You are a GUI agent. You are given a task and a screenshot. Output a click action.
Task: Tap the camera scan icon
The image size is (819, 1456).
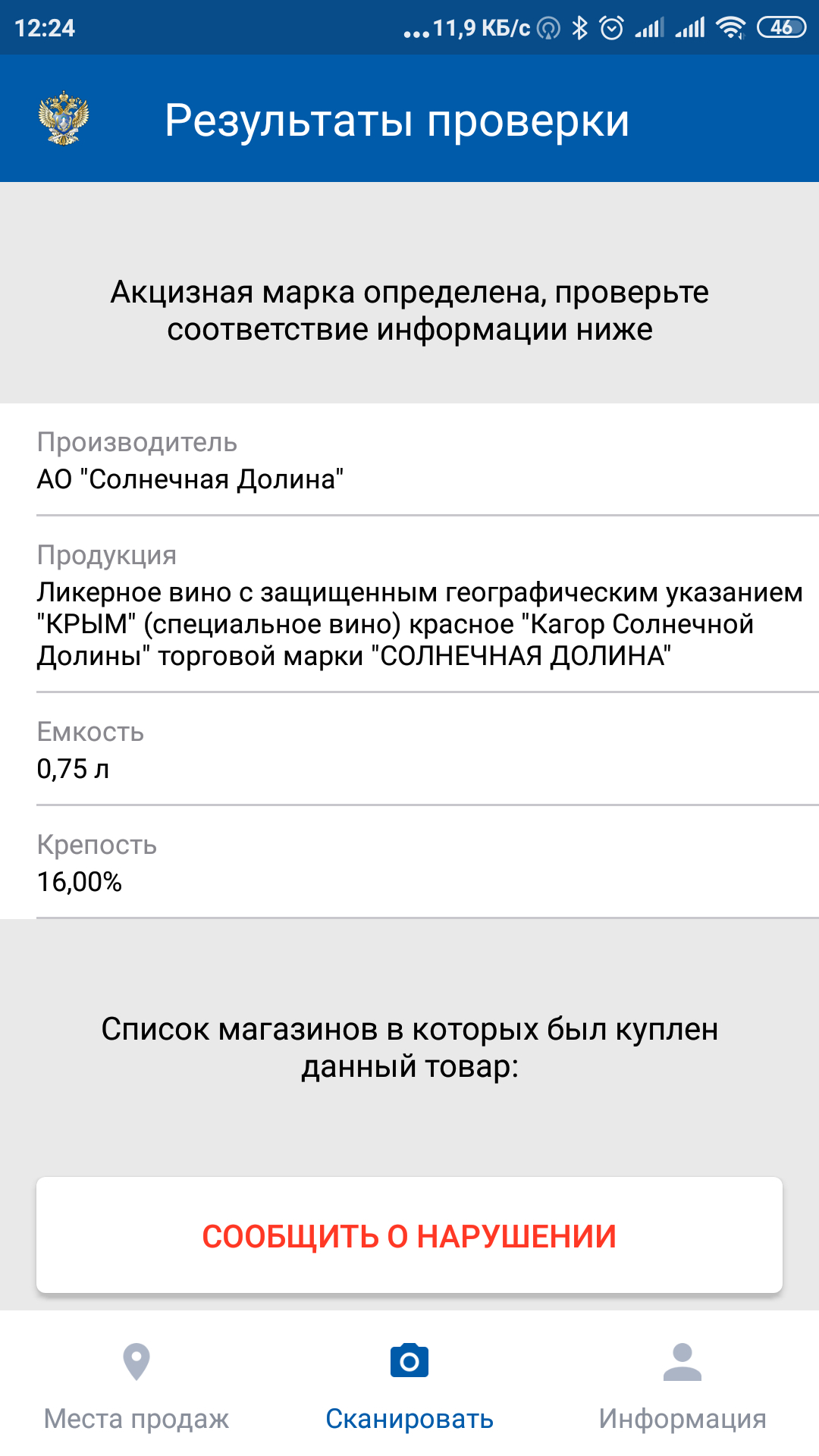click(409, 1361)
